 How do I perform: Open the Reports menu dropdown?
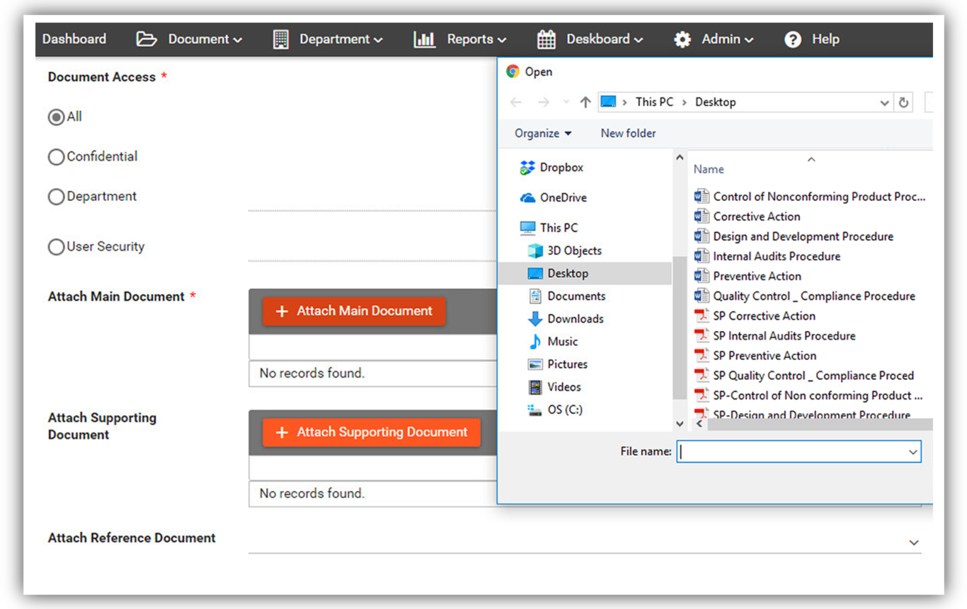click(x=477, y=39)
